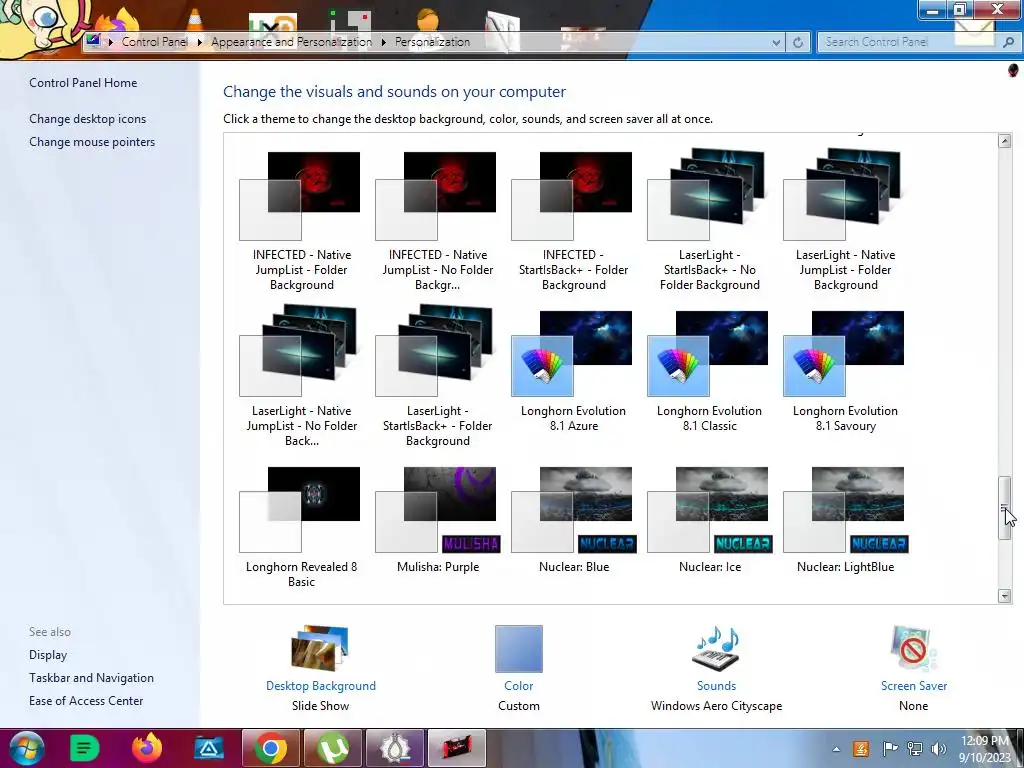Open the orange Java tray icon
This screenshot has width=1024, height=768.
click(861, 748)
